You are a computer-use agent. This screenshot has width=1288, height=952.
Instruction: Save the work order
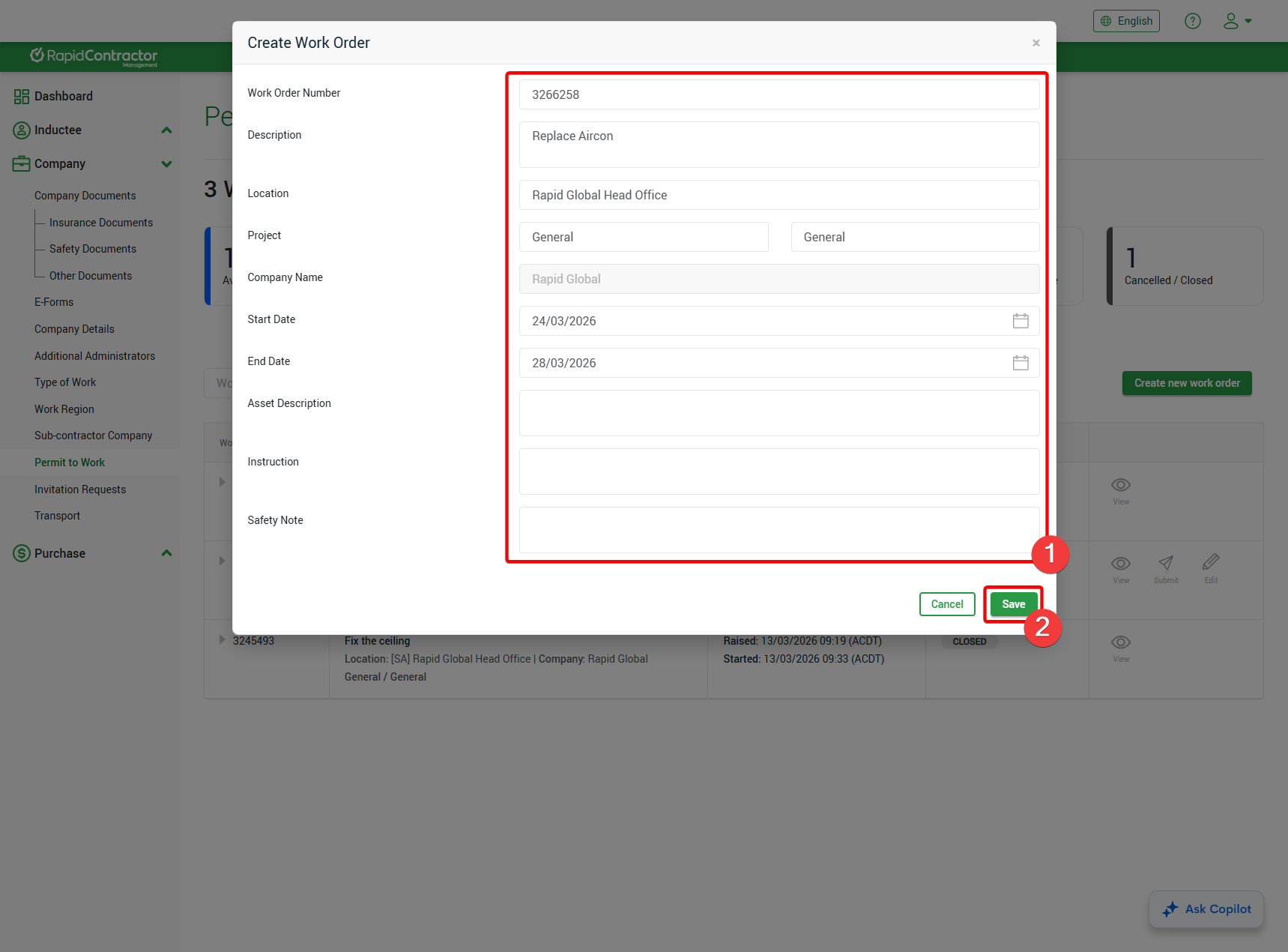(x=1013, y=604)
